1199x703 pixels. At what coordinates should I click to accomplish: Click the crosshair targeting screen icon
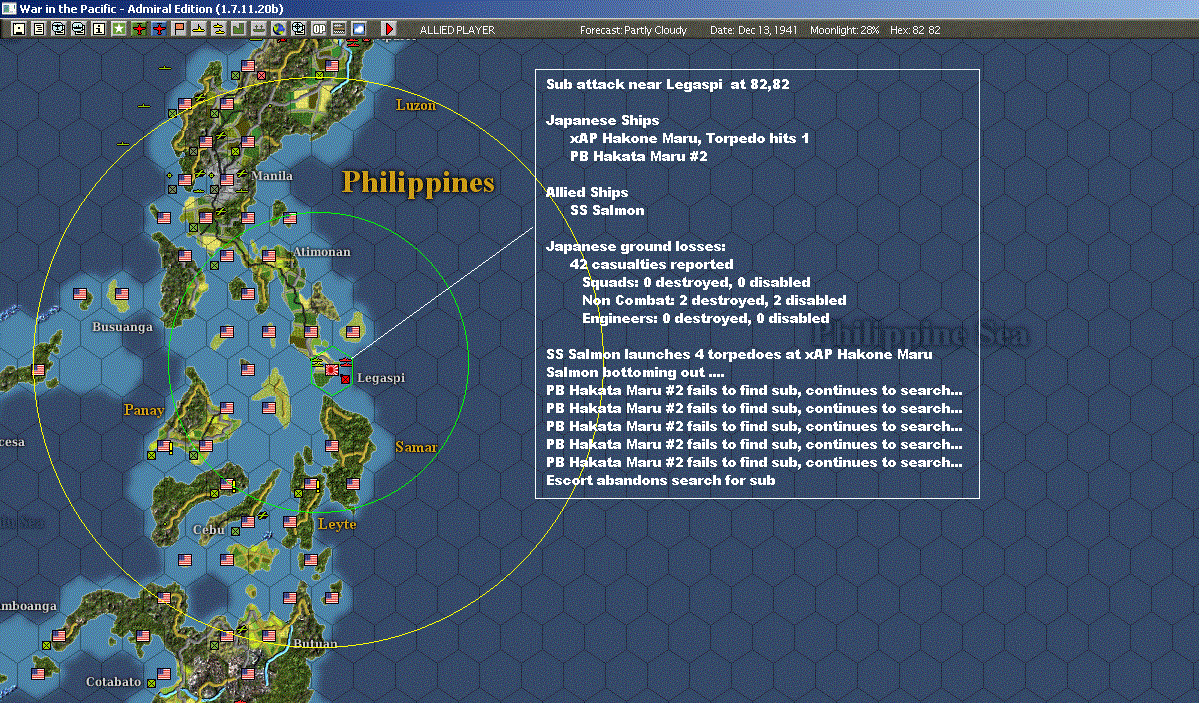tap(298, 29)
